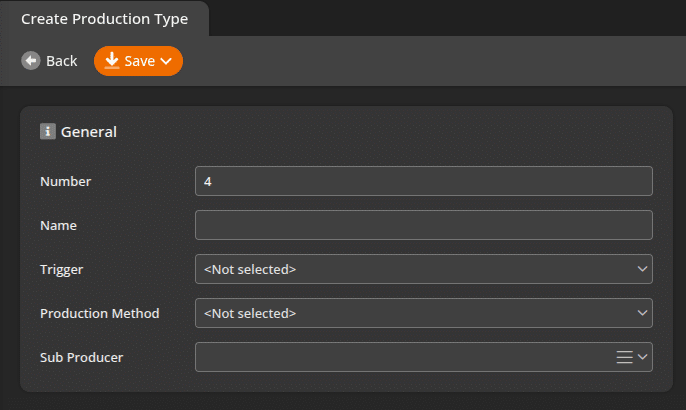Select the Create Production Type tab

(104, 19)
